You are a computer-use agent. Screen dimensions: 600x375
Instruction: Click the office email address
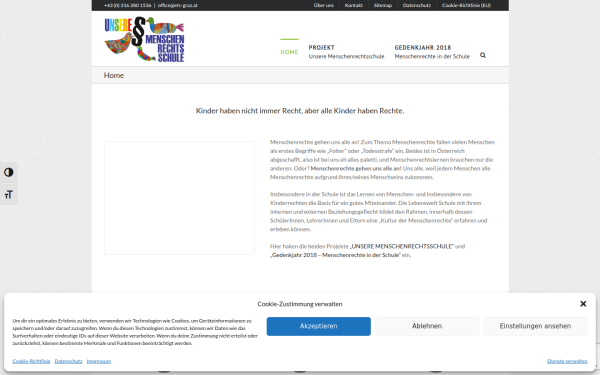[178, 5]
